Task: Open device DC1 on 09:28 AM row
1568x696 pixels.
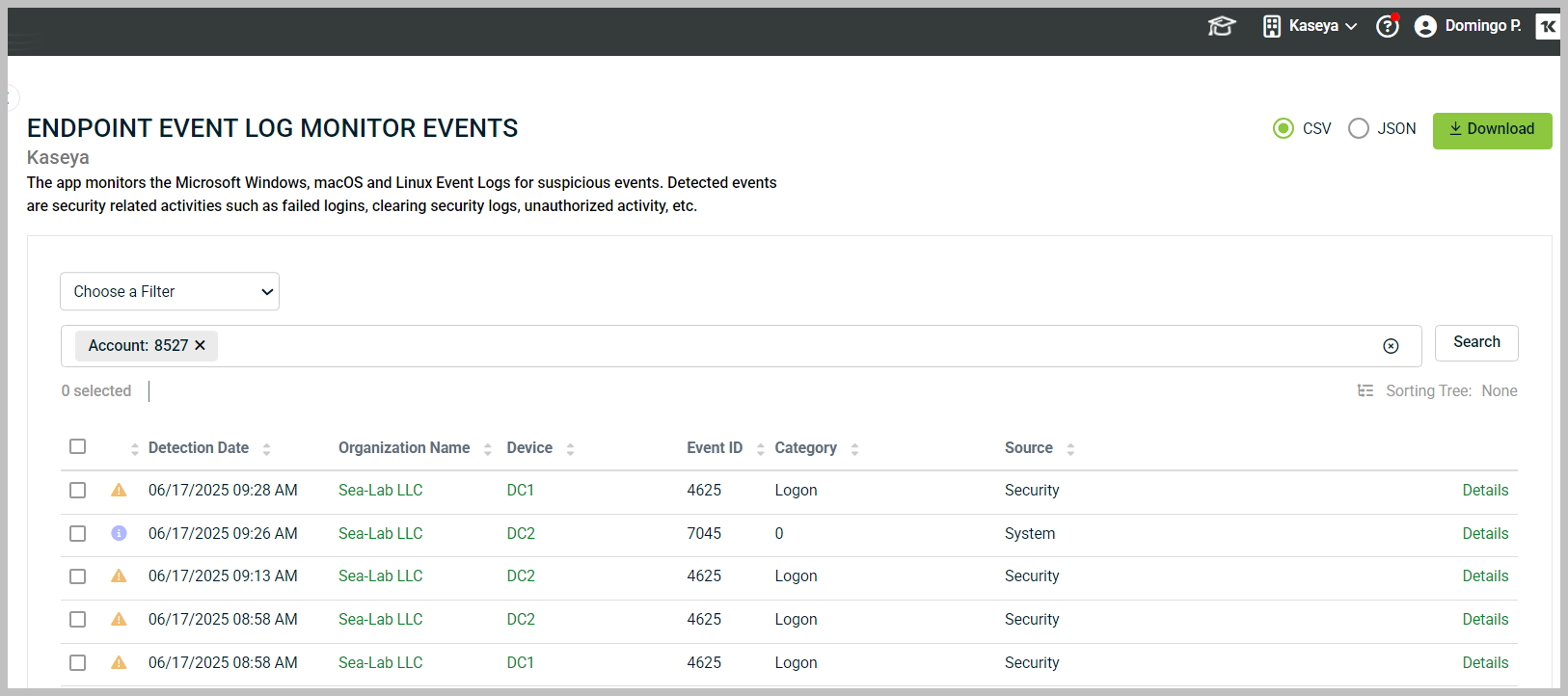Action: pyautogui.click(x=521, y=490)
